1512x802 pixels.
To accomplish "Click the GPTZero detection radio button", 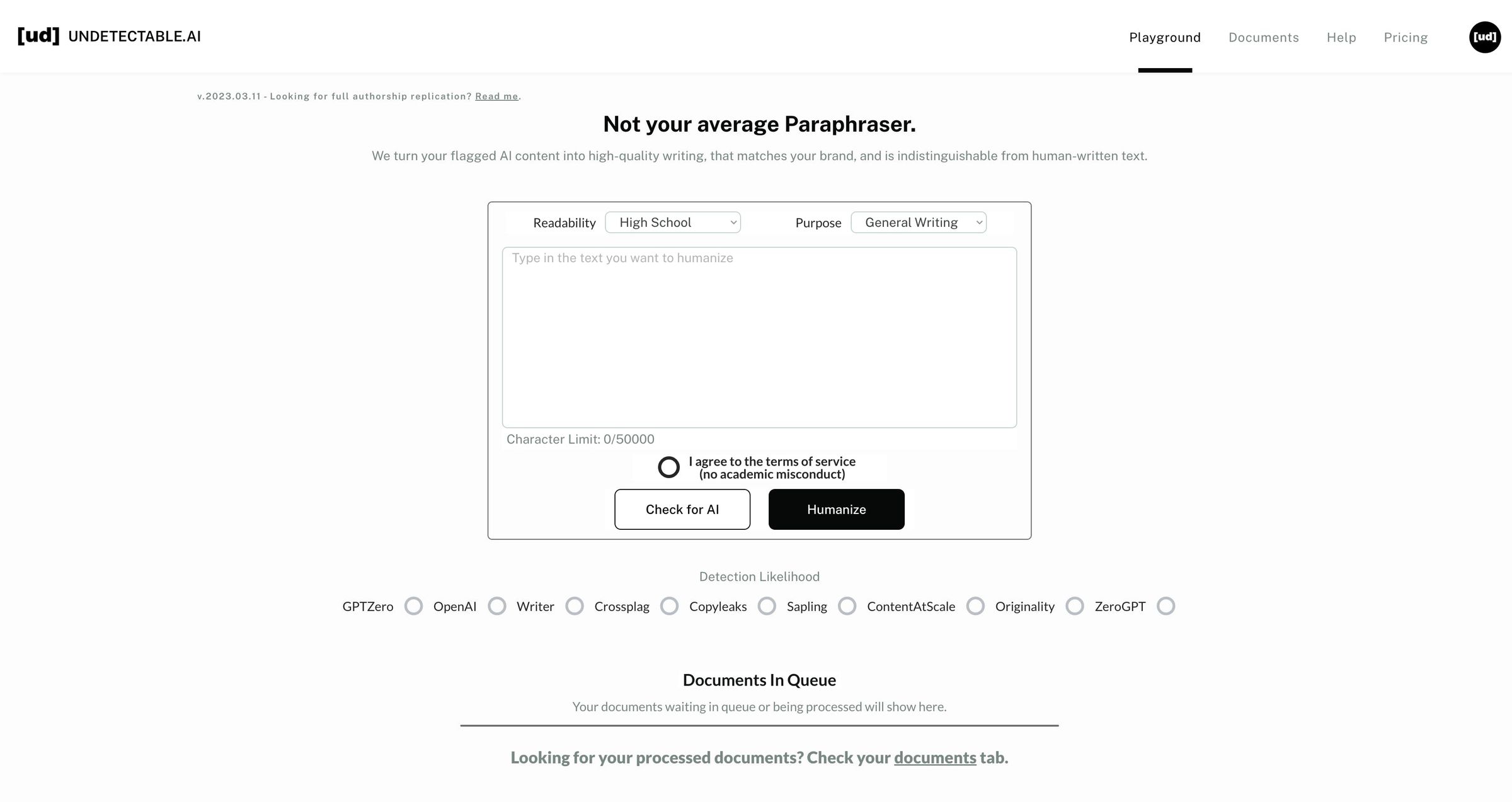I will pyautogui.click(x=412, y=606).
